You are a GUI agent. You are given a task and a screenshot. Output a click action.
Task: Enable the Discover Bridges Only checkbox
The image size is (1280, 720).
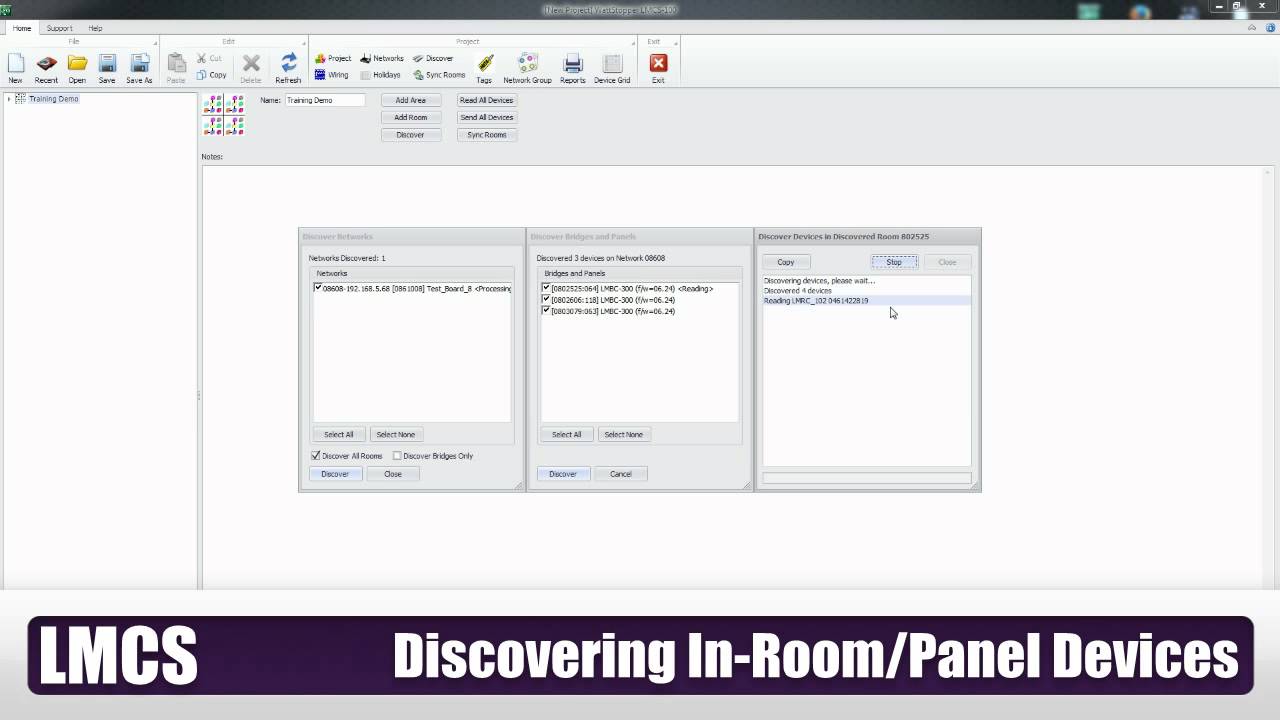pos(397,456)
